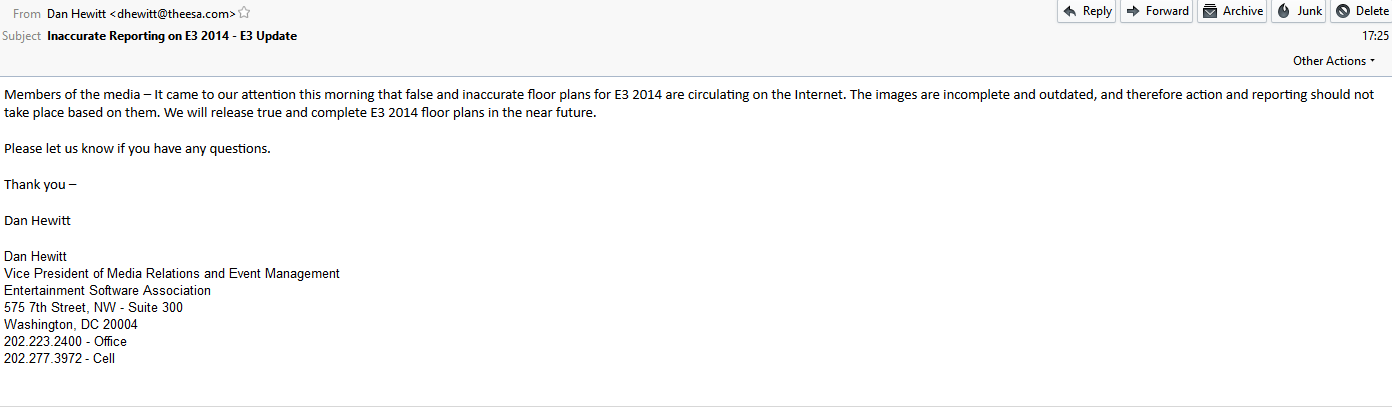Click the 'Please let us know' sentence
The width and height of the screenshot is (1392, 407).
[x=138, y=149]
